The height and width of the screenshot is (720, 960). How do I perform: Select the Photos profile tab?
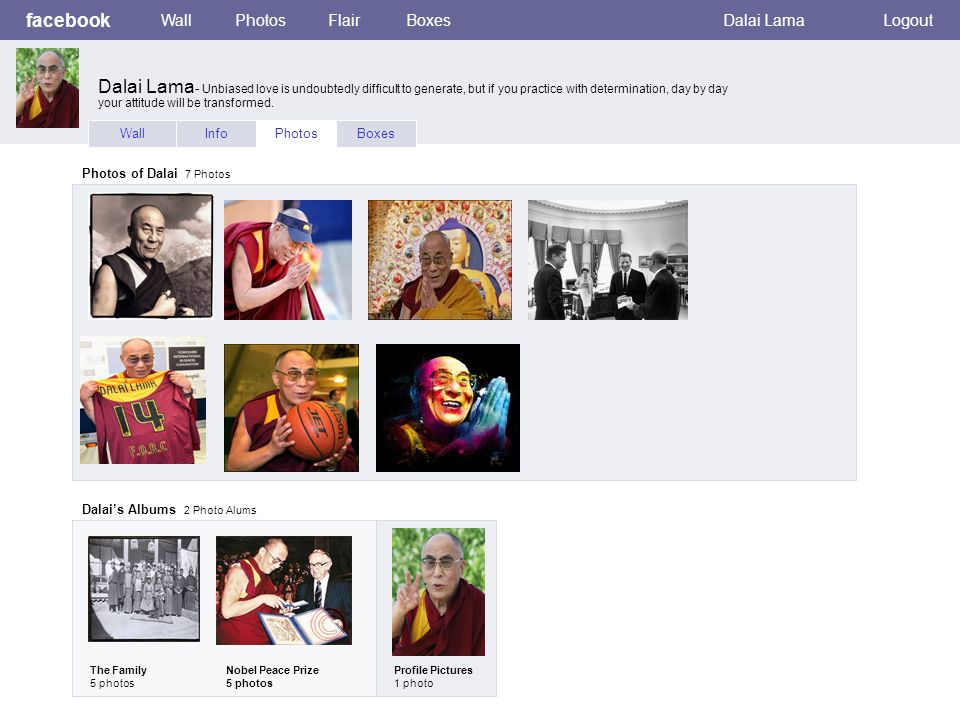(296, 133)
